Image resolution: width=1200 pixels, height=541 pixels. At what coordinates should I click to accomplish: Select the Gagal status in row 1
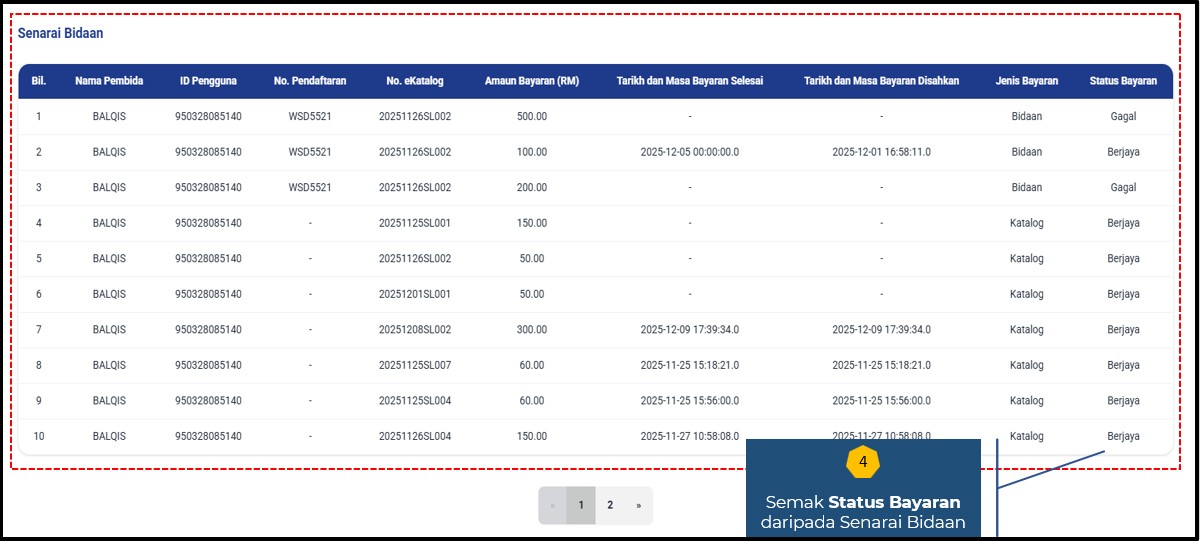(1123, 117)
